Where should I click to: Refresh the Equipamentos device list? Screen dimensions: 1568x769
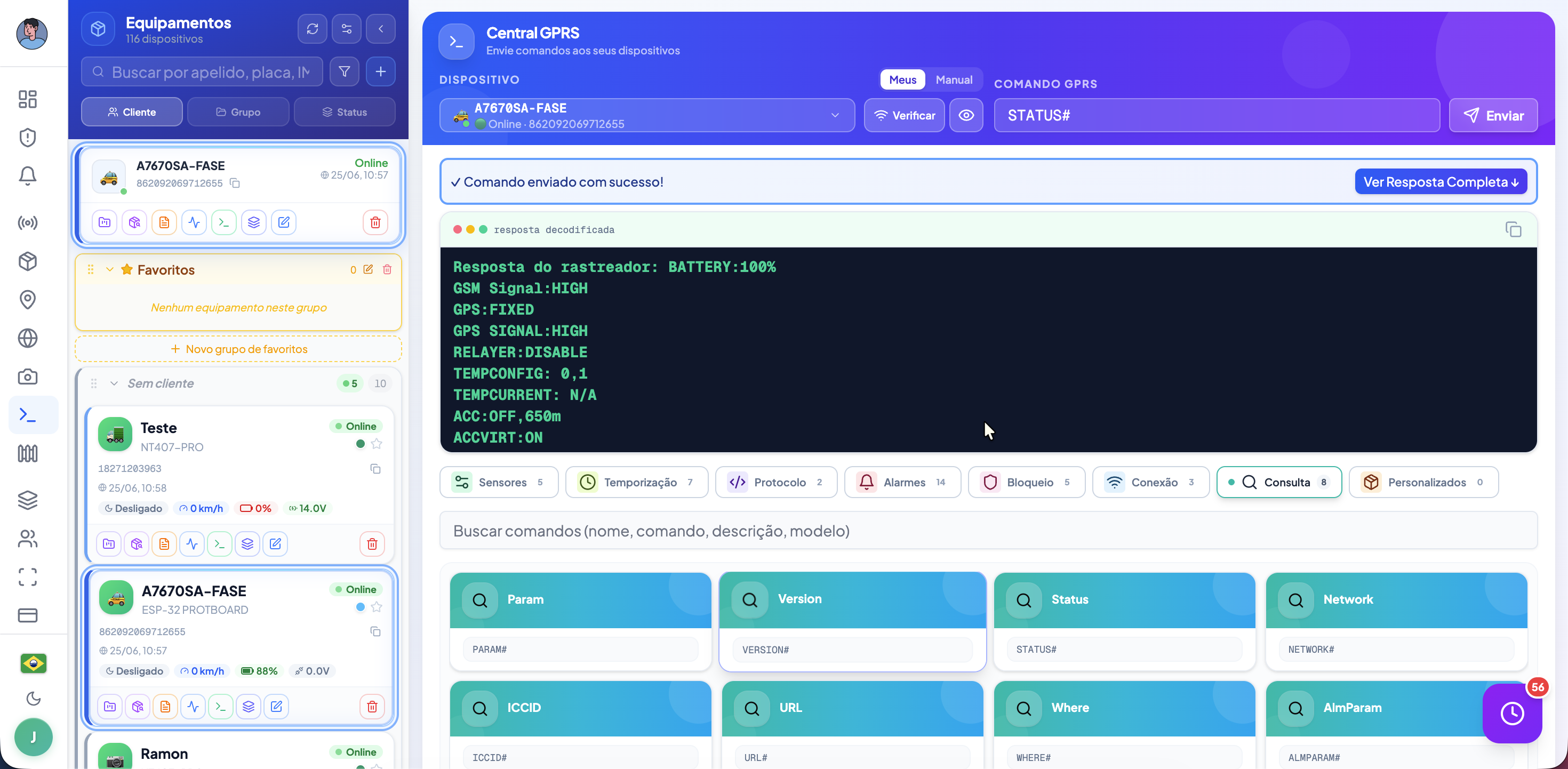tap(312, 29)
